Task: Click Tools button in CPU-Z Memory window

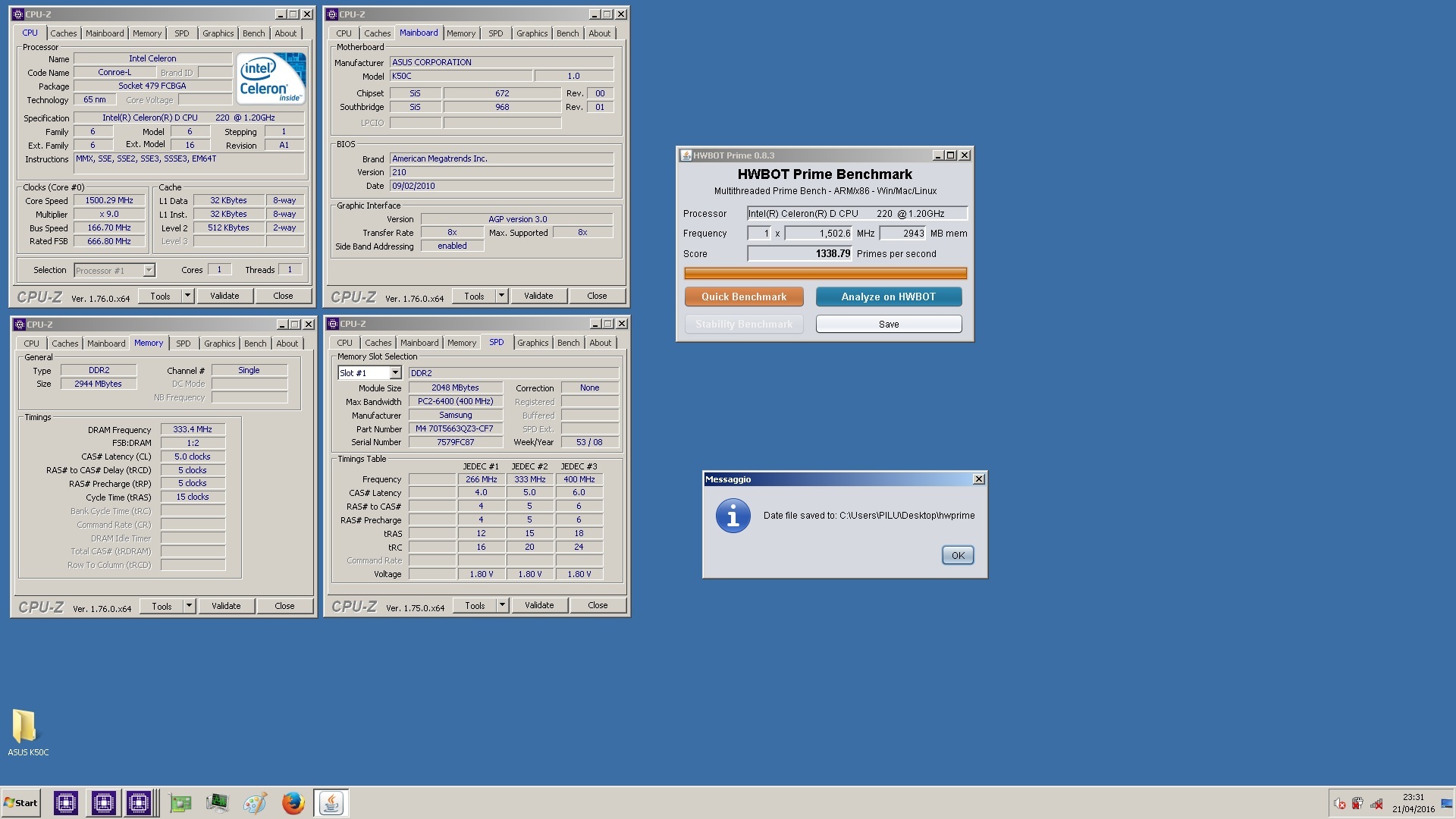Action: point(162,606)
